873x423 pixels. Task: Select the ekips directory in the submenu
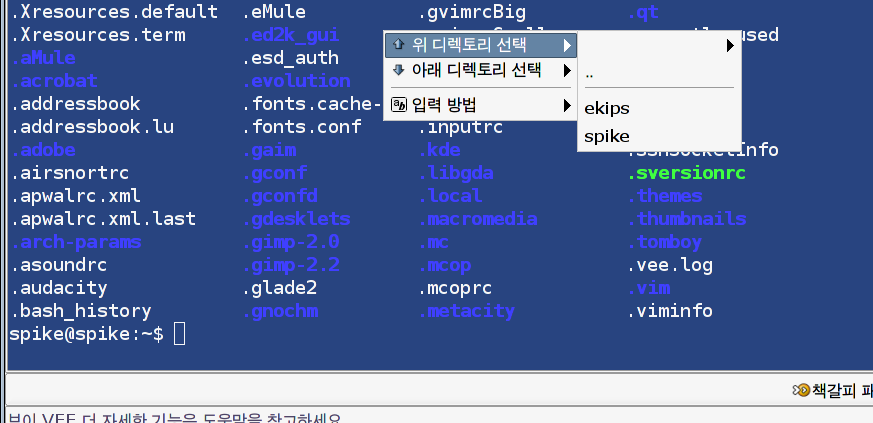click(x=606, y=108)
